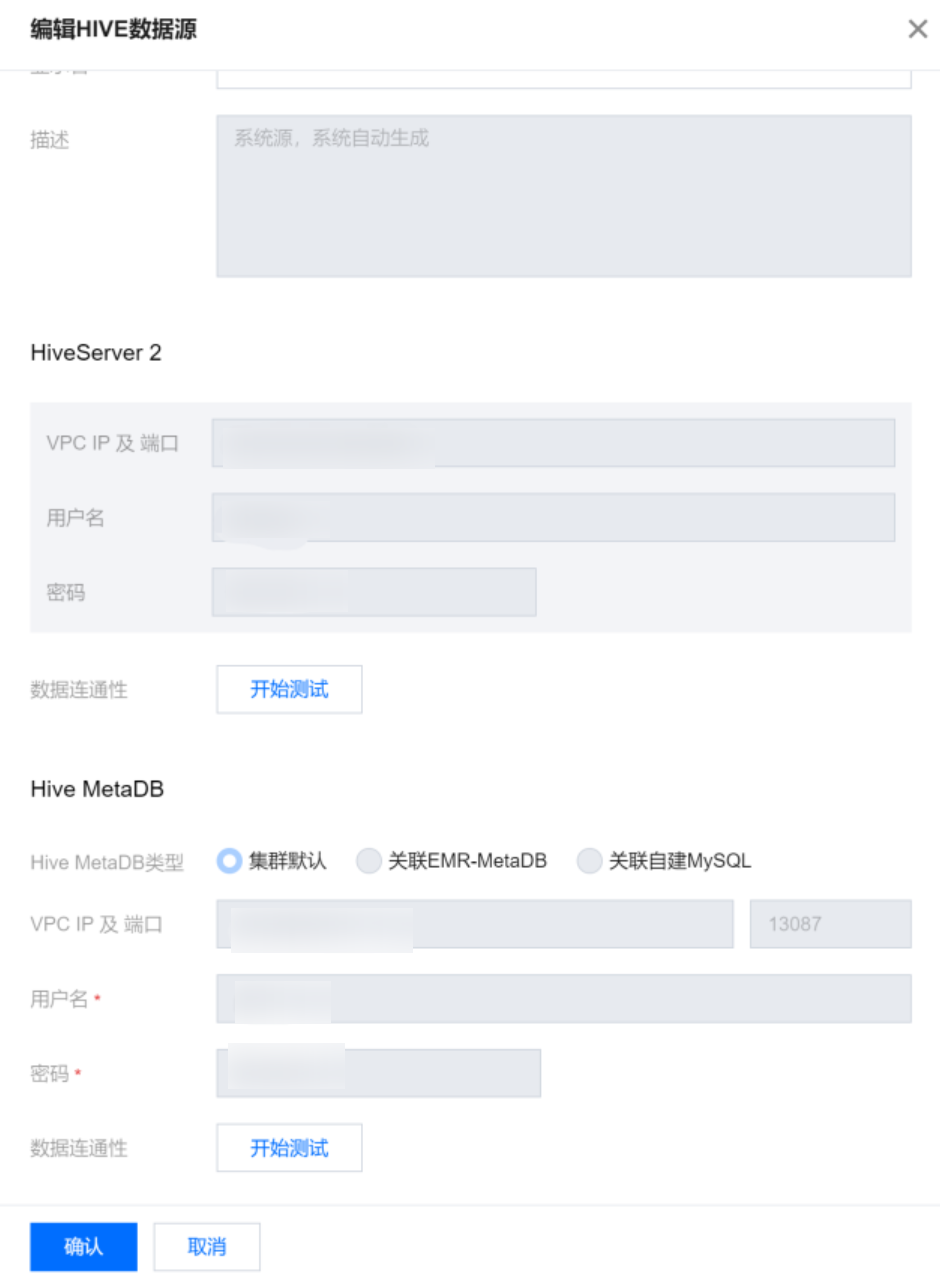The image size is (940, 1277).
Task: Click the 编辑HIVE数据源 dialog title
Action: [x=113, y=30]
